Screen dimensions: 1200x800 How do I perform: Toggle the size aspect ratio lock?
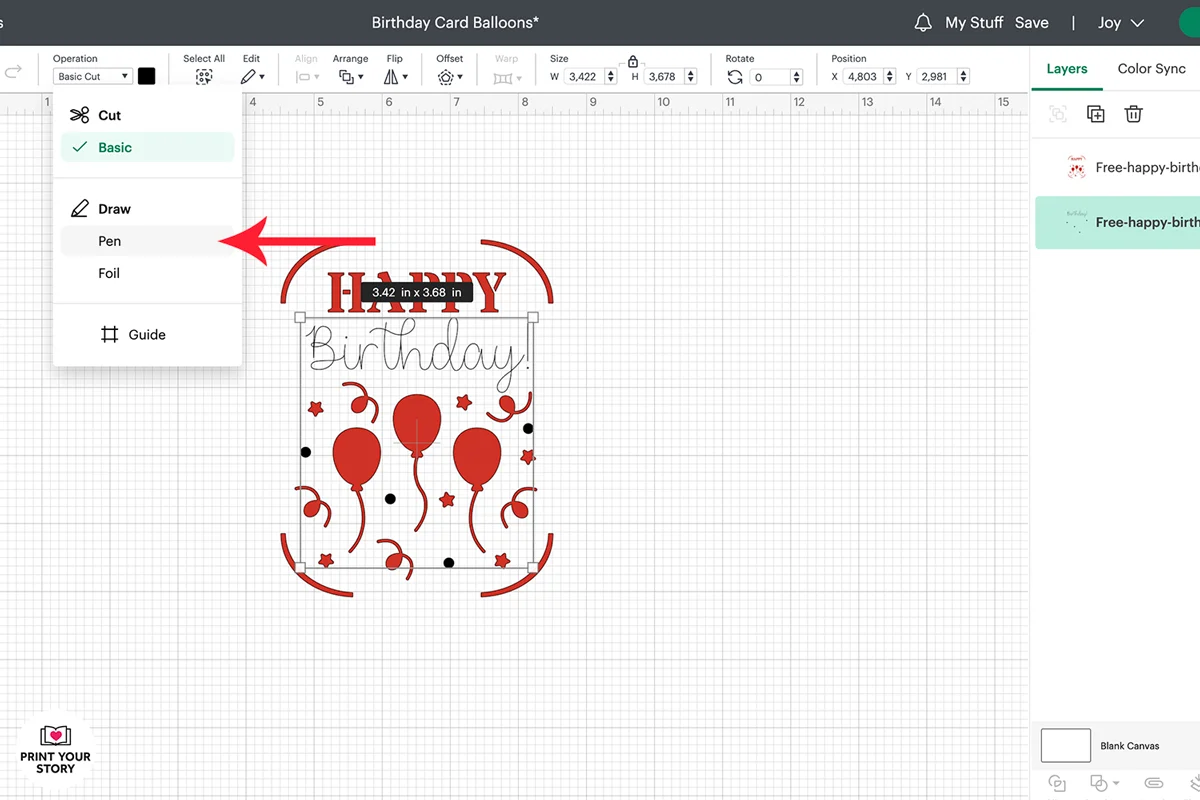pos(633,62)
